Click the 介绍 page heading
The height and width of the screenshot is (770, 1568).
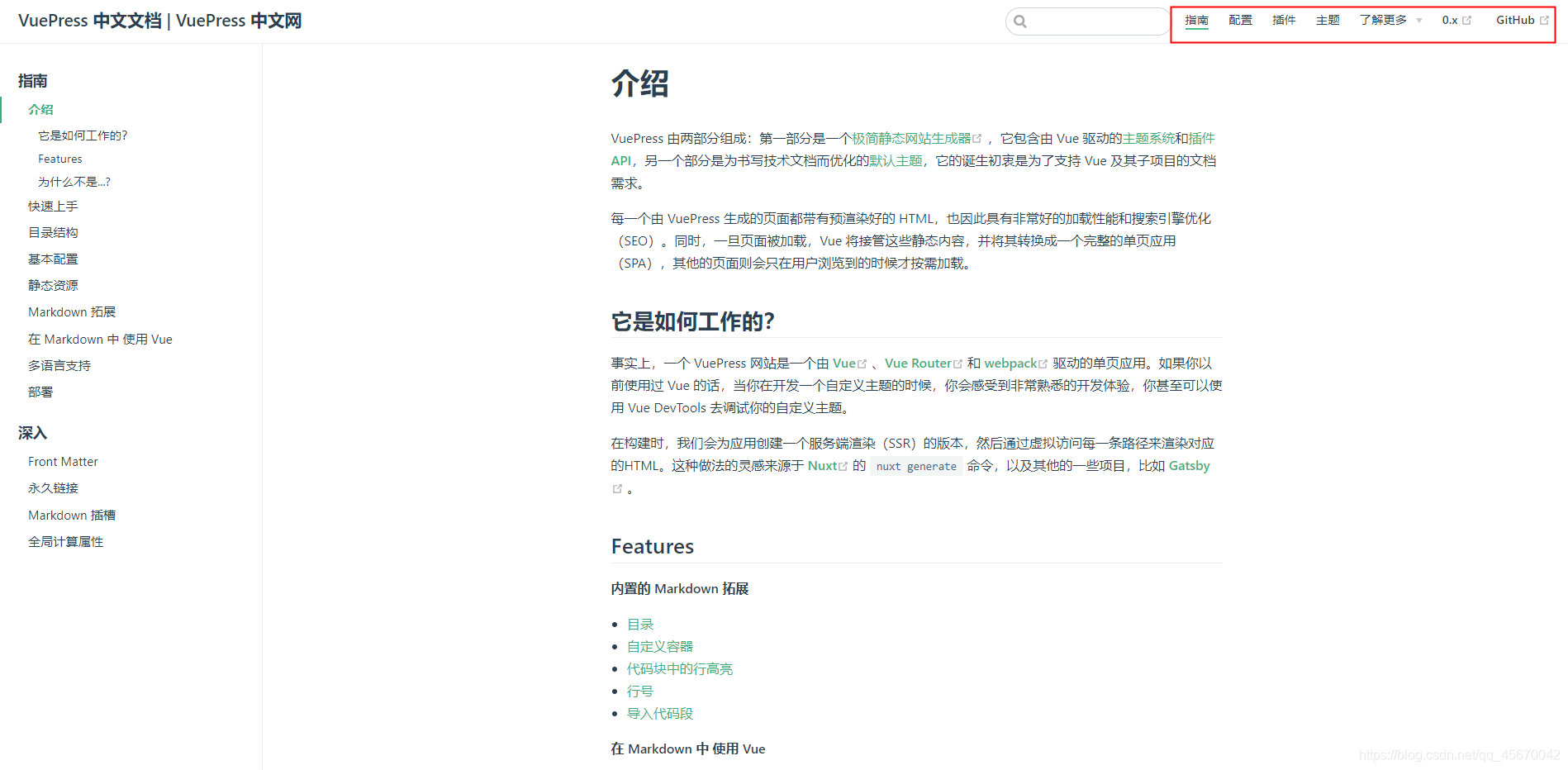click(640, 83)
